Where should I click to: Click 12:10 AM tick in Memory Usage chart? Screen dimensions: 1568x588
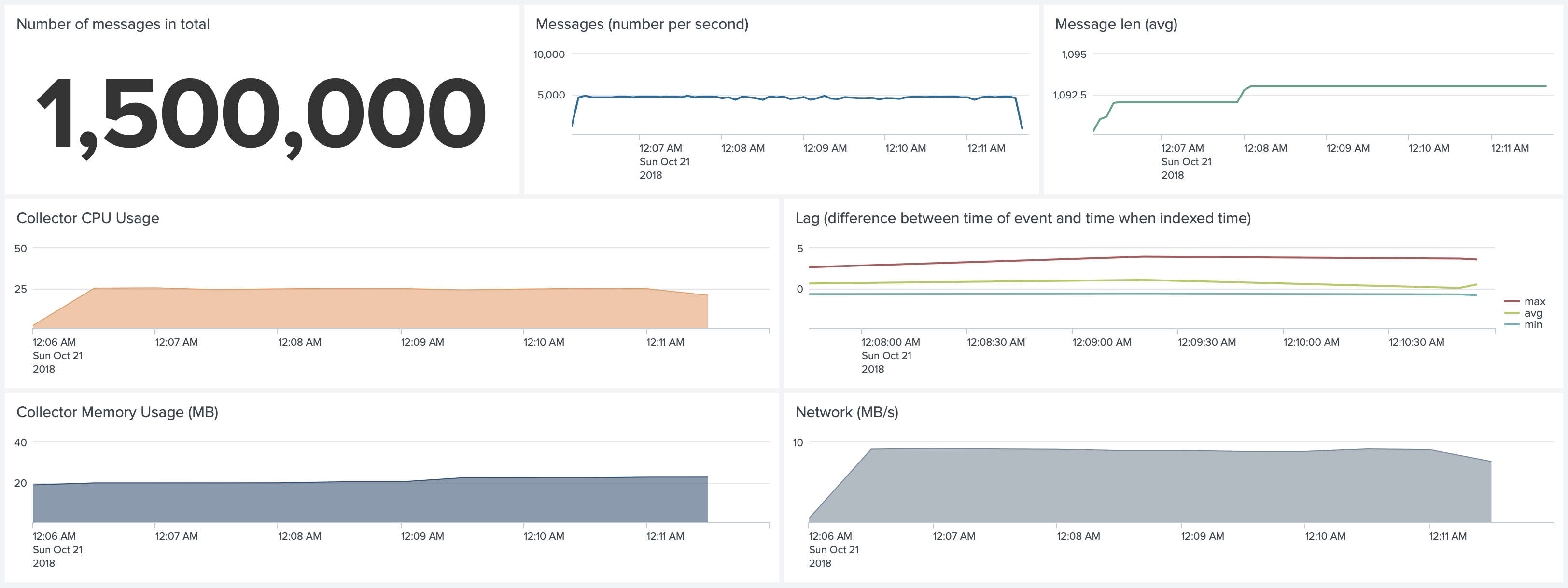[x=544, y=536]
